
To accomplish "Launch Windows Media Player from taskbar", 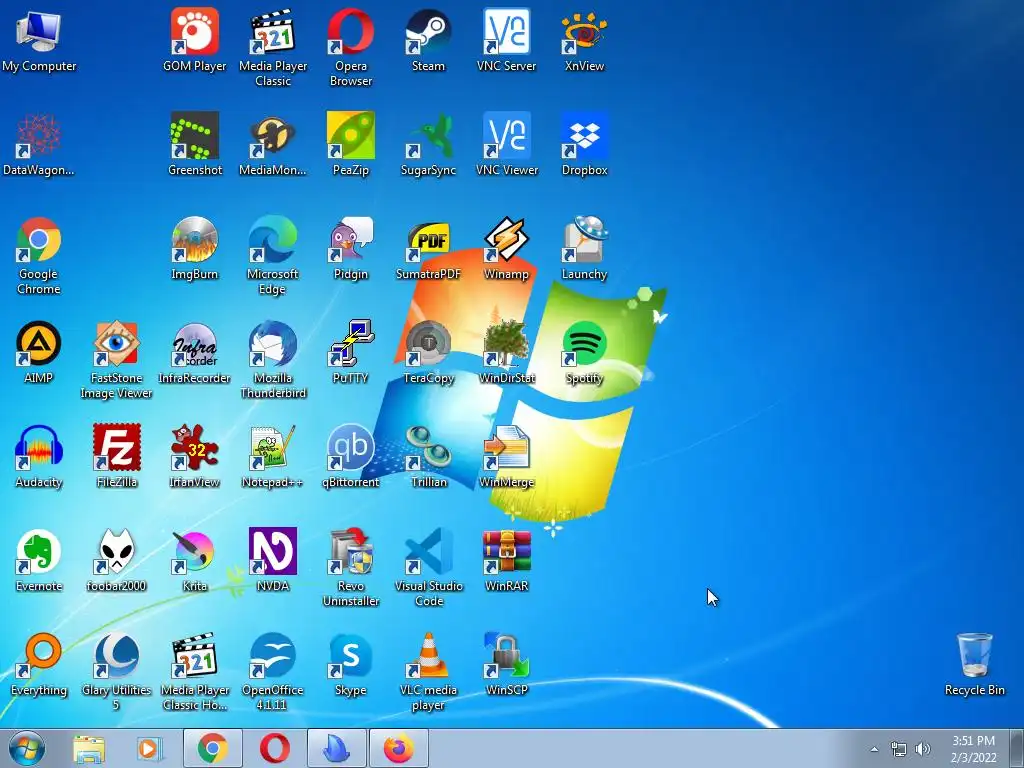I will click(x=150, y=749).
